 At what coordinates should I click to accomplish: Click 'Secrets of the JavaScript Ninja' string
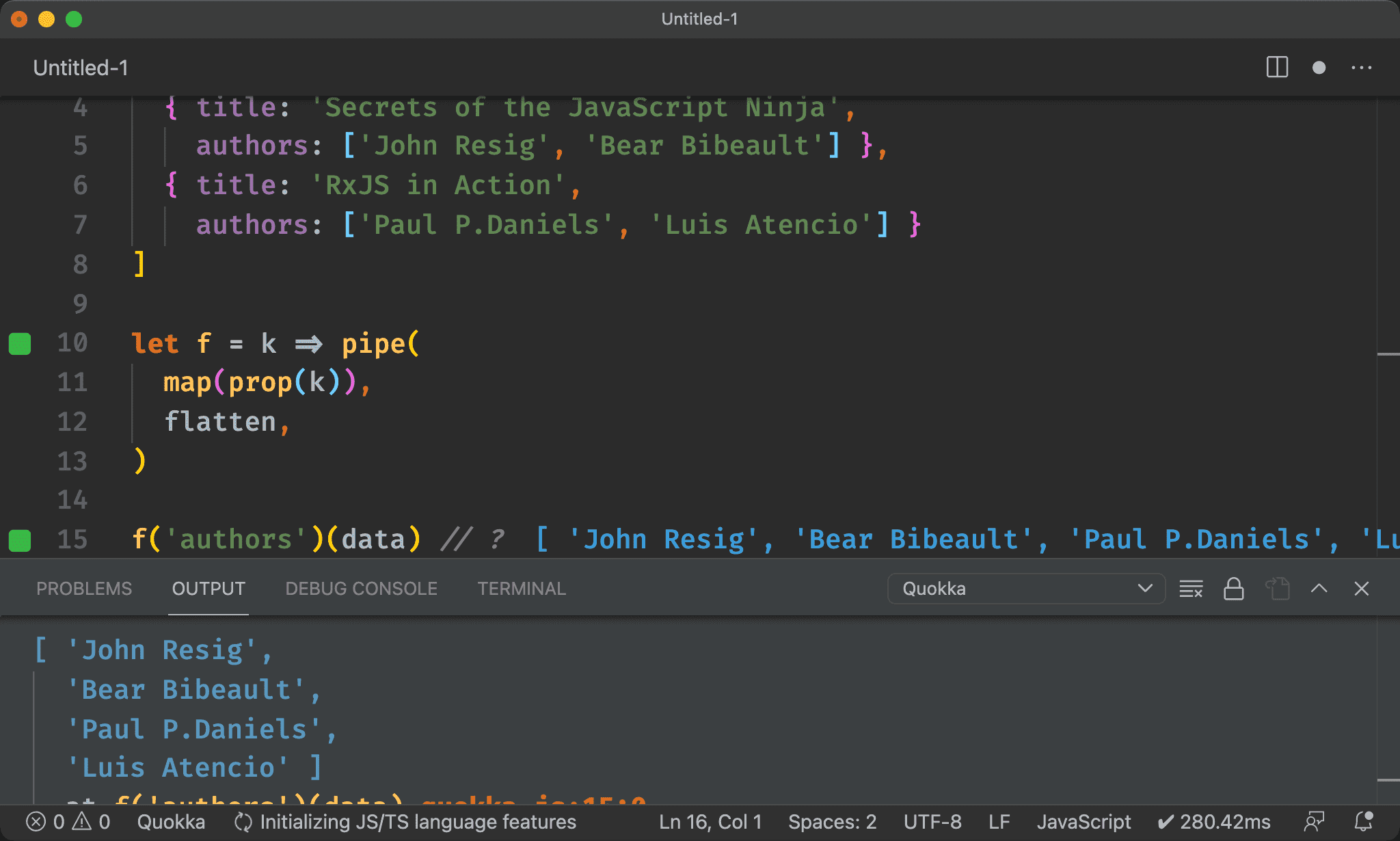point(575,107)
